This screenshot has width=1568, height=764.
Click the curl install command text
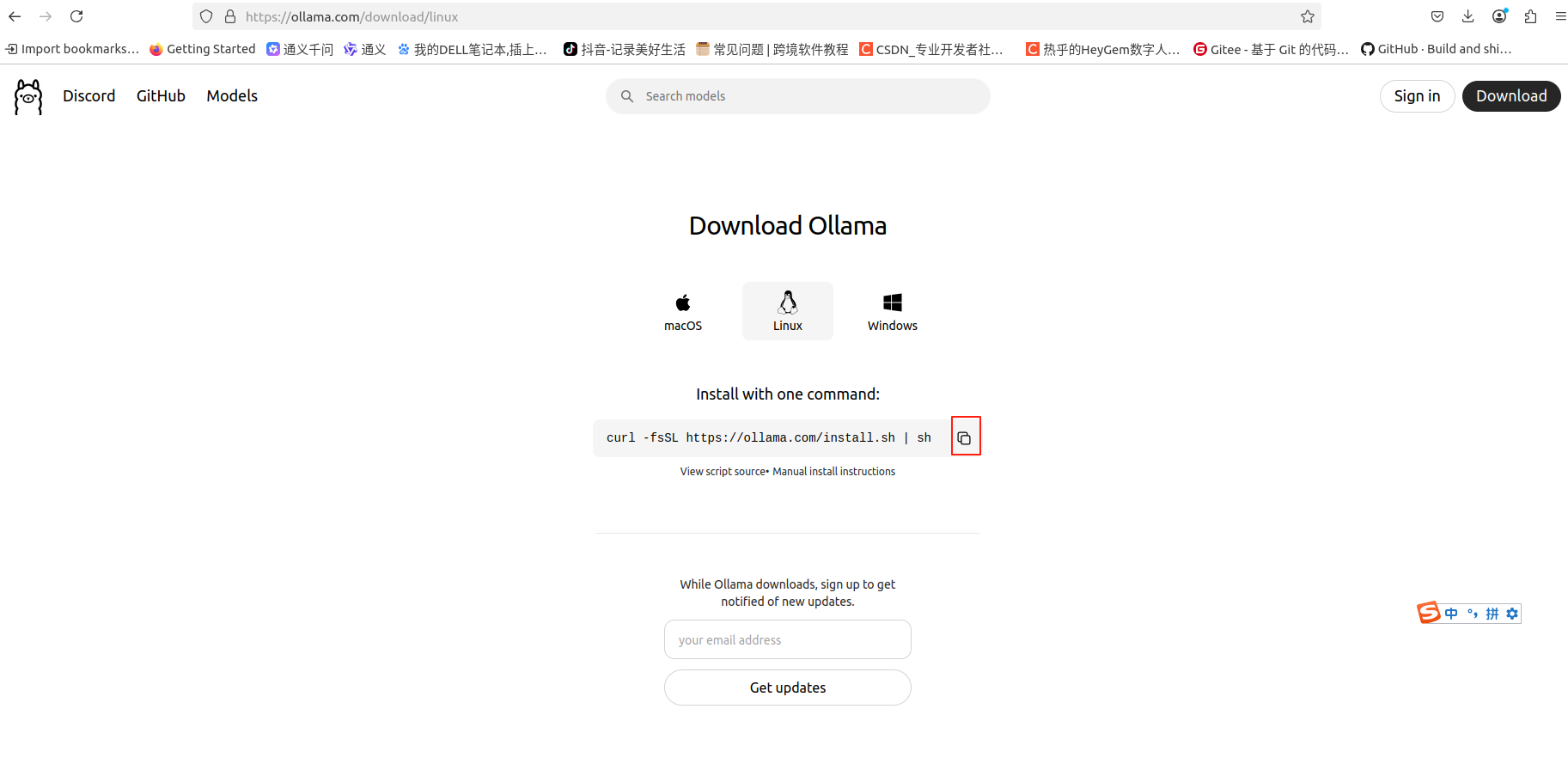[769, 437]
